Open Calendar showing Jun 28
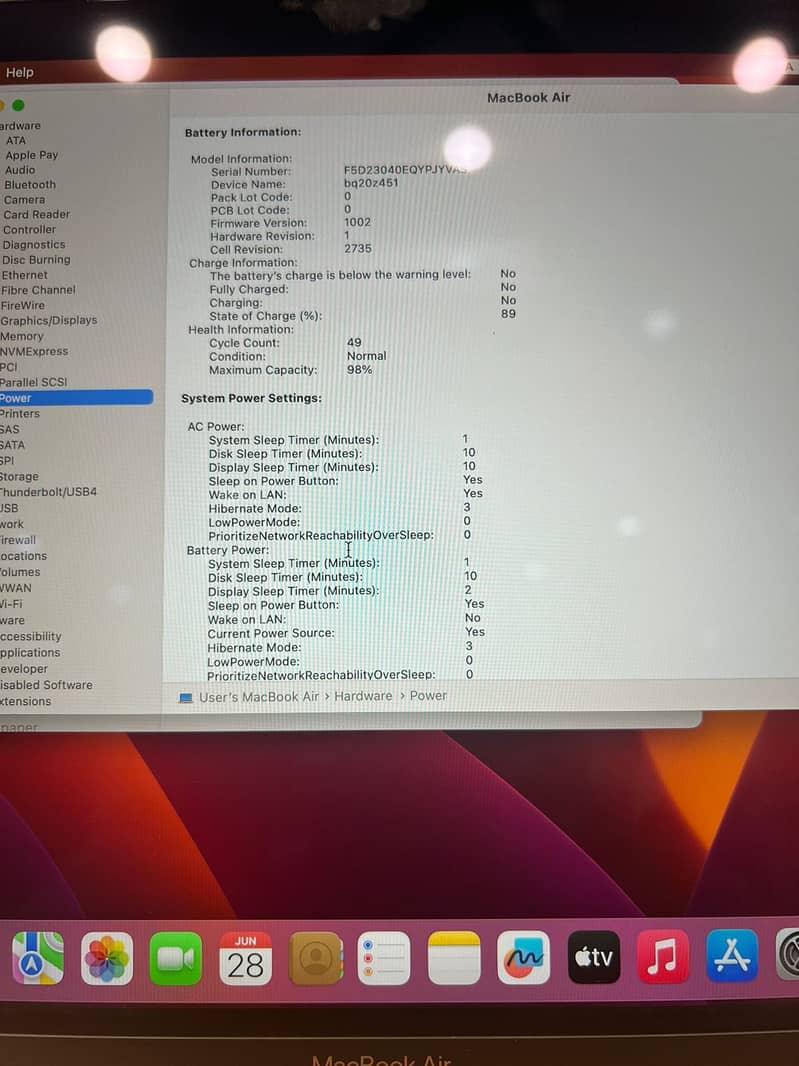 246,958
